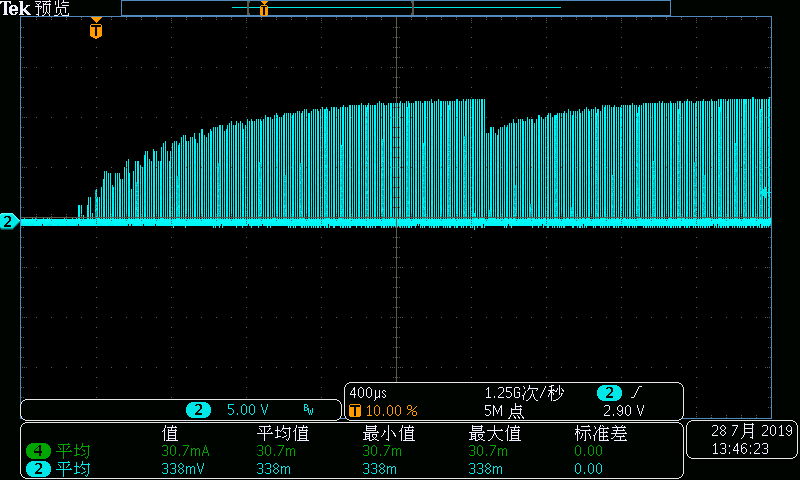Click the 最大值 column header
Image resolution: width=800 pixels, height=480 pixels.
coord(495,434)
